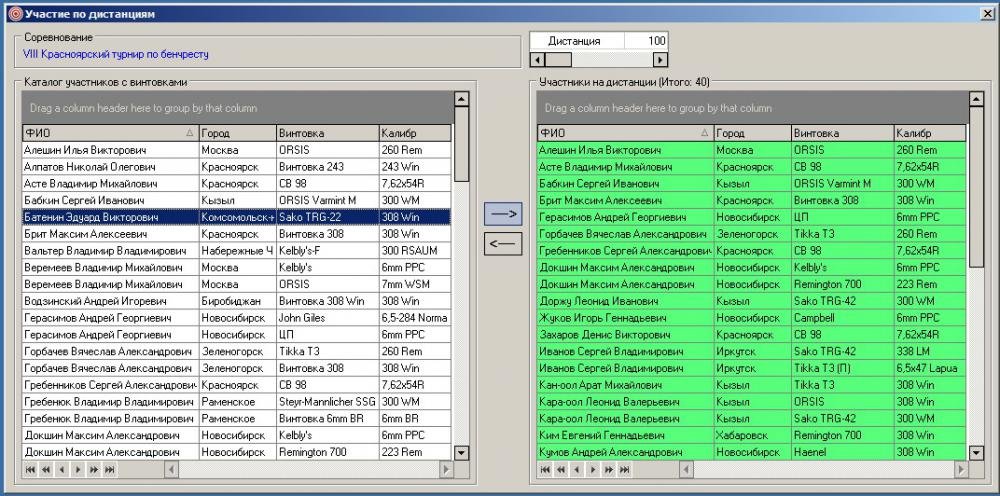Click the right arrow to add participant
Screen dimensions: 1000x496
[x=502, y=214]
